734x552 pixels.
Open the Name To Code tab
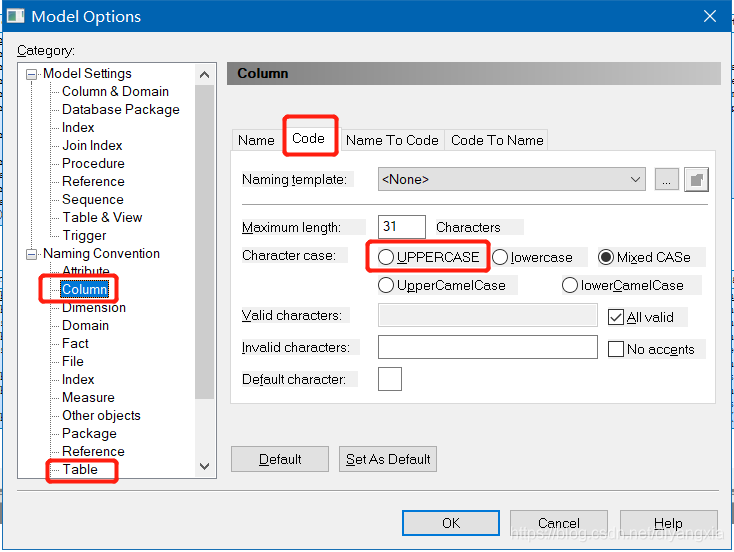[392, 140]
